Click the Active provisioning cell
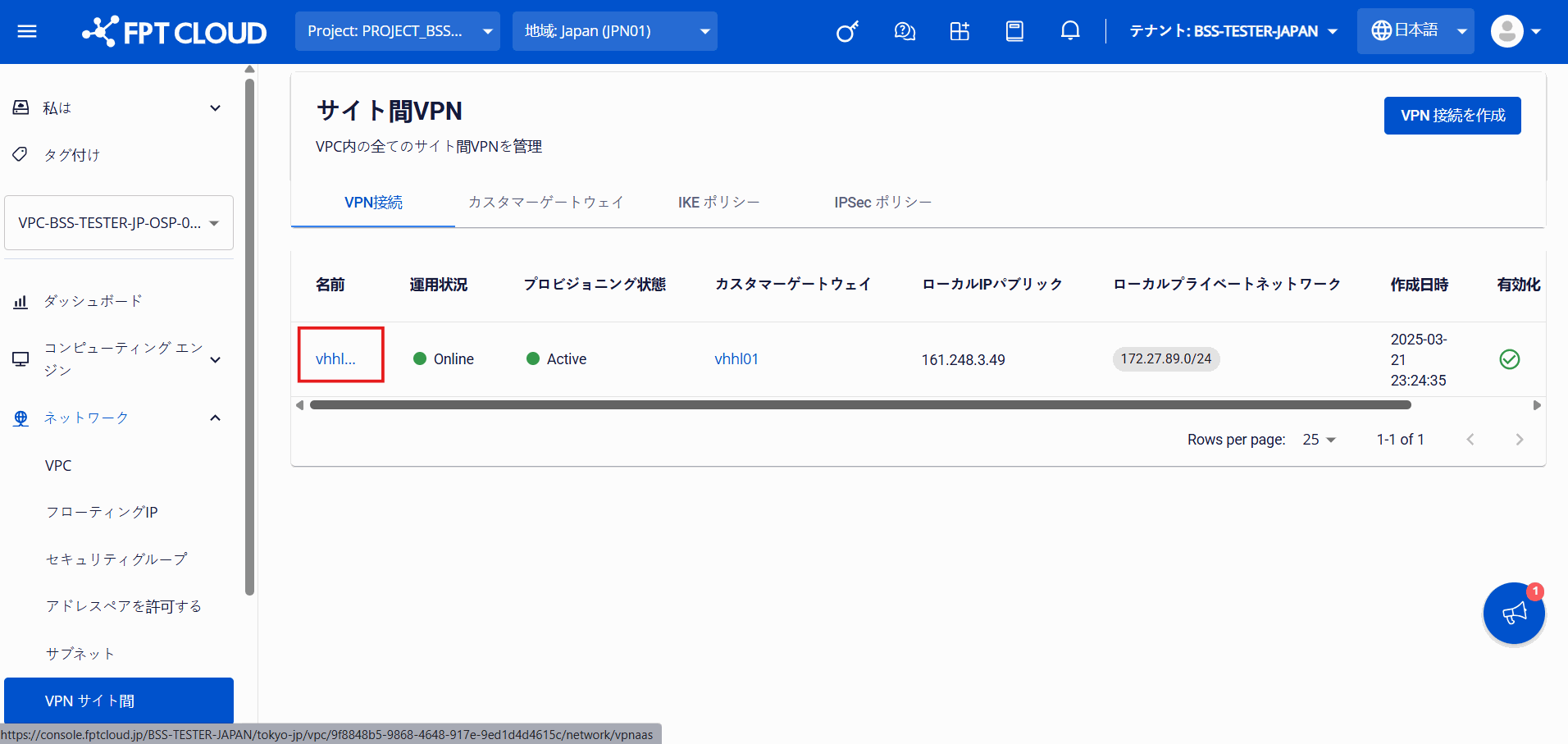Image resolution: width=1568 pixels, height=744 pixels. [557, 358]
